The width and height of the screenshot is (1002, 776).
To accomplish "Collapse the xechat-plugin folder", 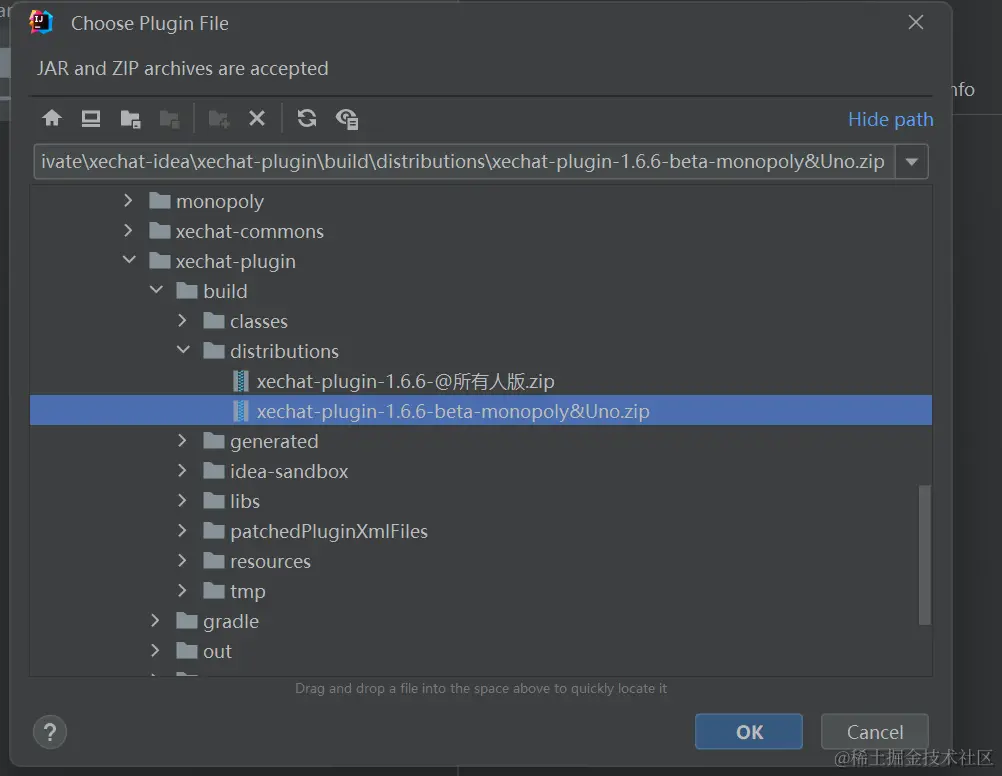I will [129, 260].
